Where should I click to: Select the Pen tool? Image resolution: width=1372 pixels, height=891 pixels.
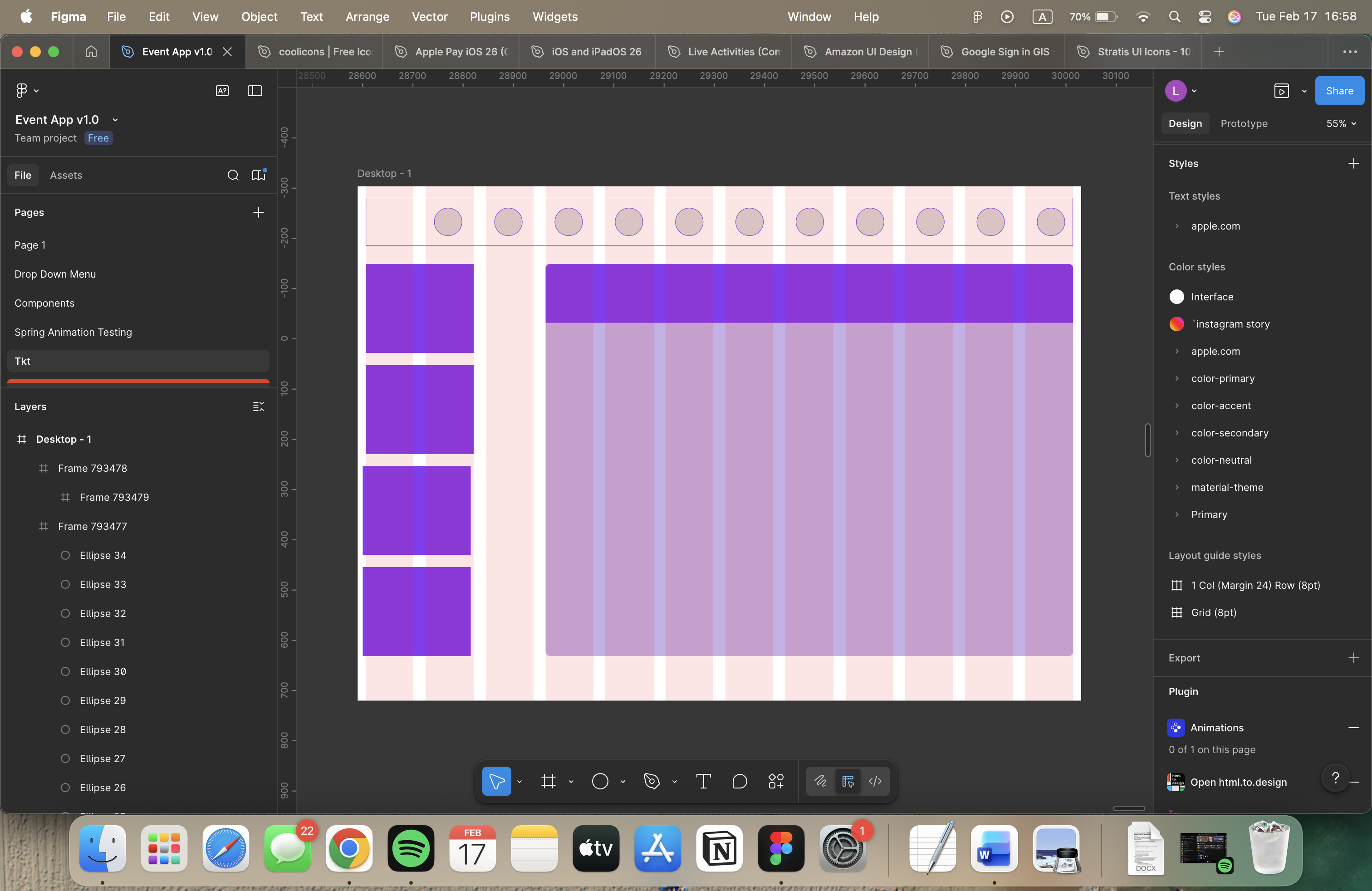pos(652,781)
